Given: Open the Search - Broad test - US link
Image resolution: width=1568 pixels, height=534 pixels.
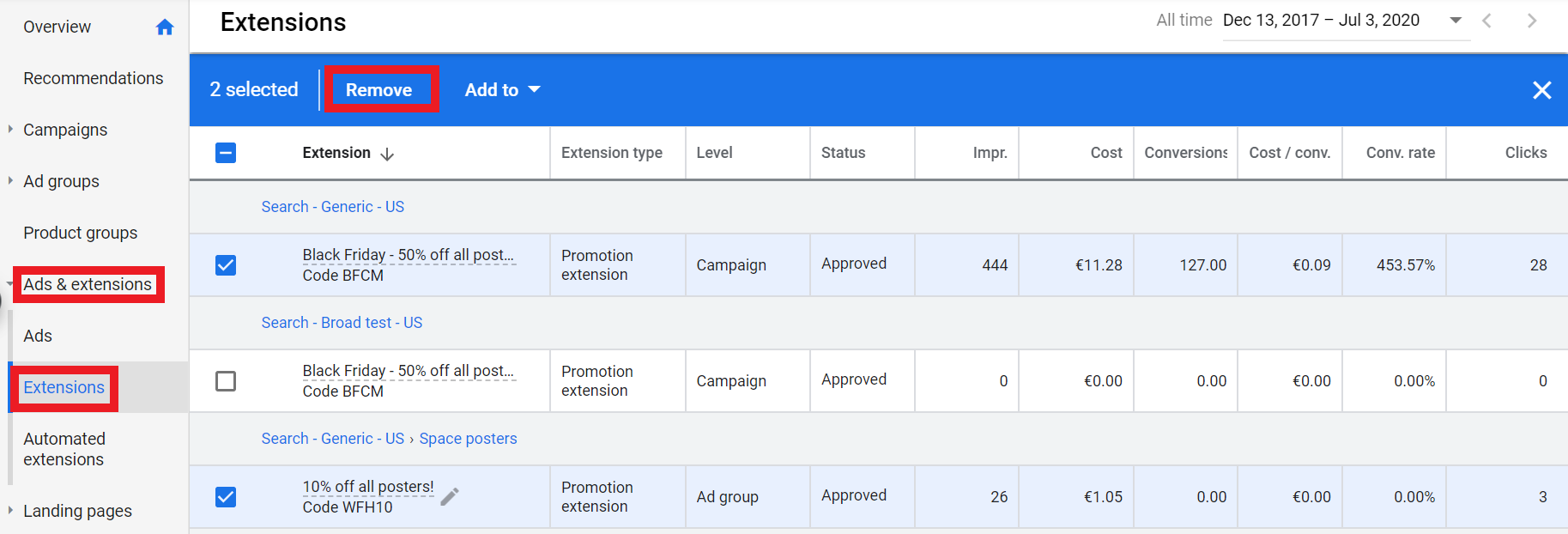Looking at the screenshot, I should [342, 323].
